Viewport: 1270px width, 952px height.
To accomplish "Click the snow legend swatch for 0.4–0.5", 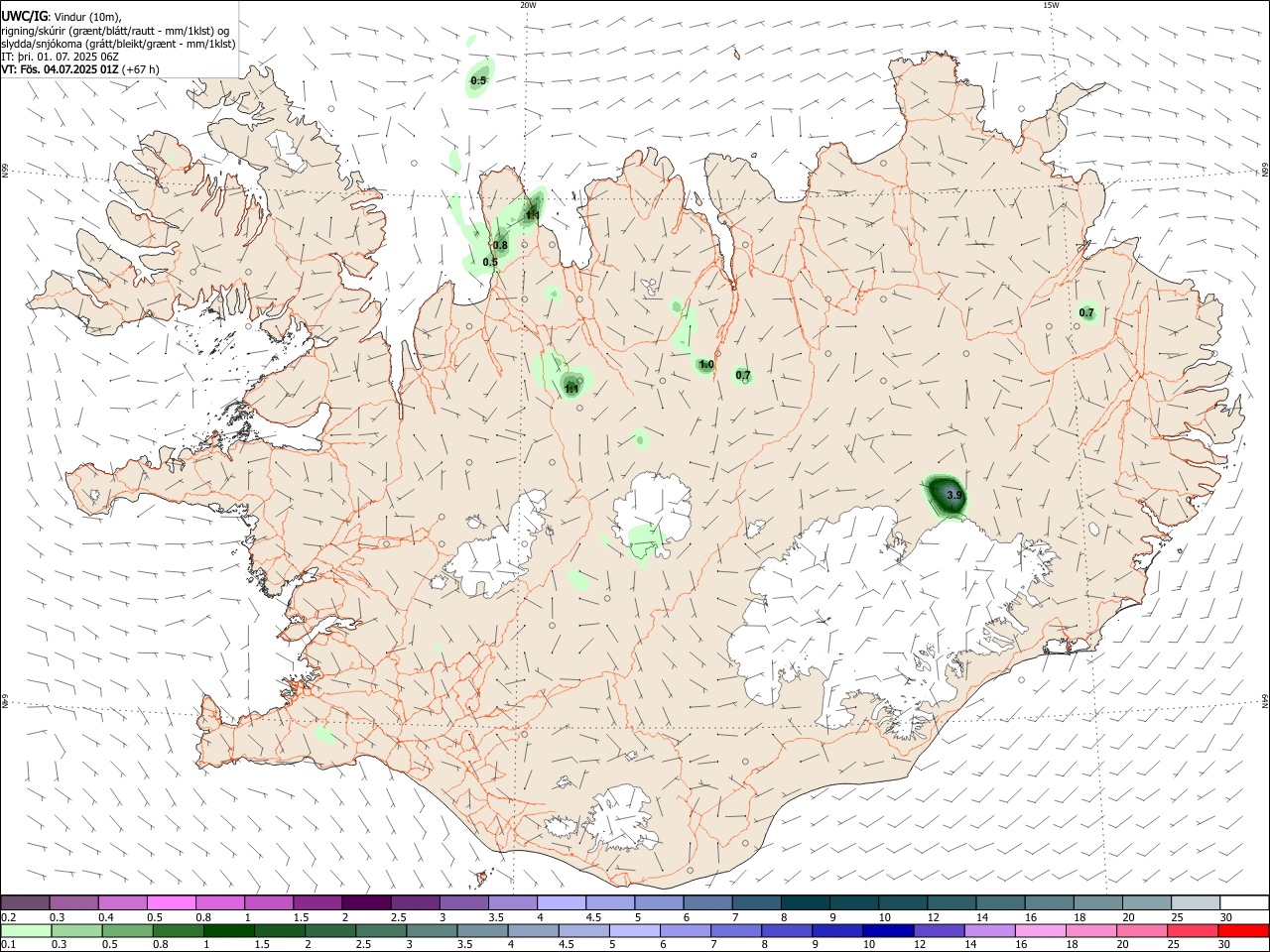I will [123, 902].
